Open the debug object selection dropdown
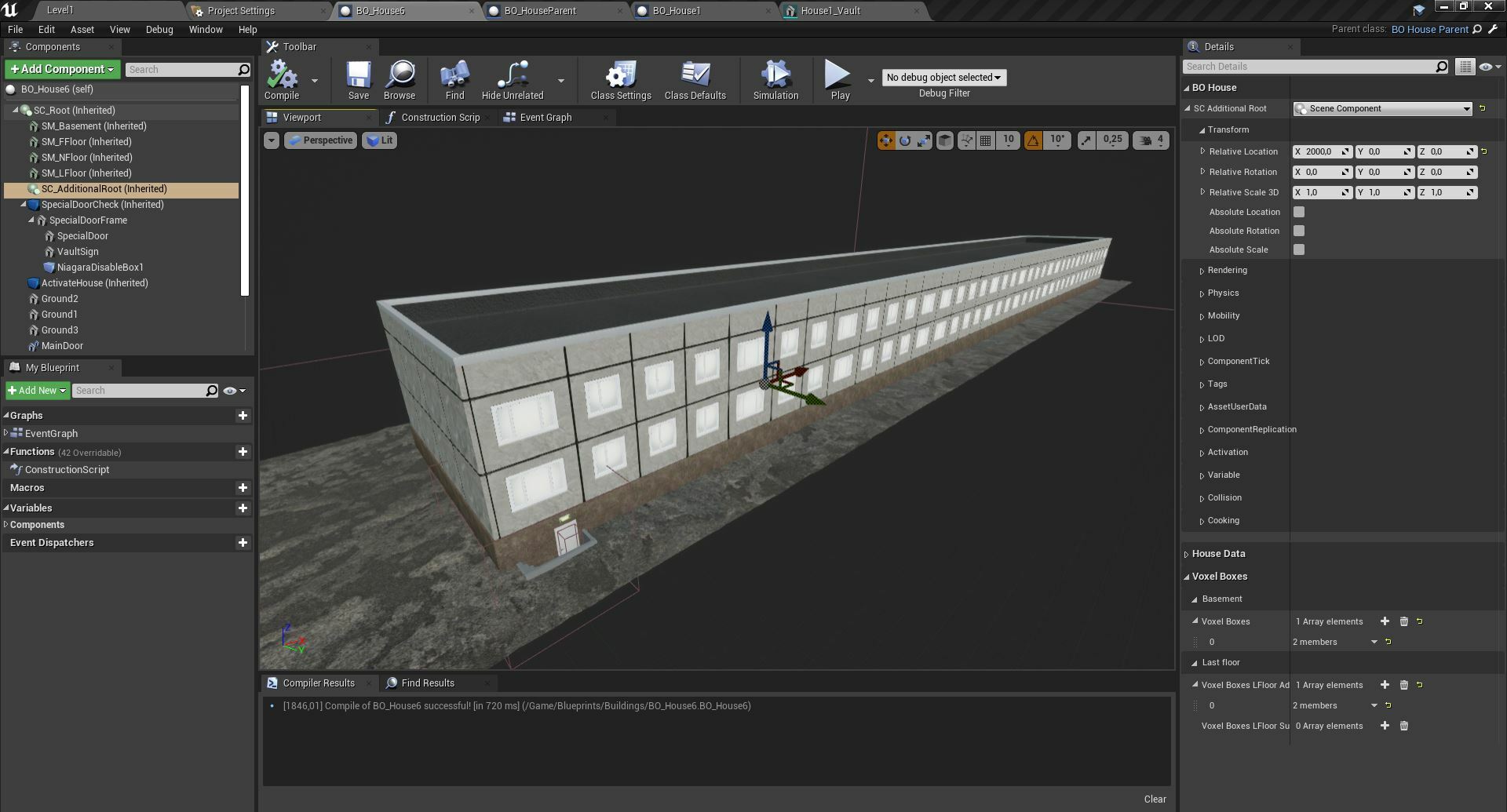1507x812 pixels. coord(943,78)
